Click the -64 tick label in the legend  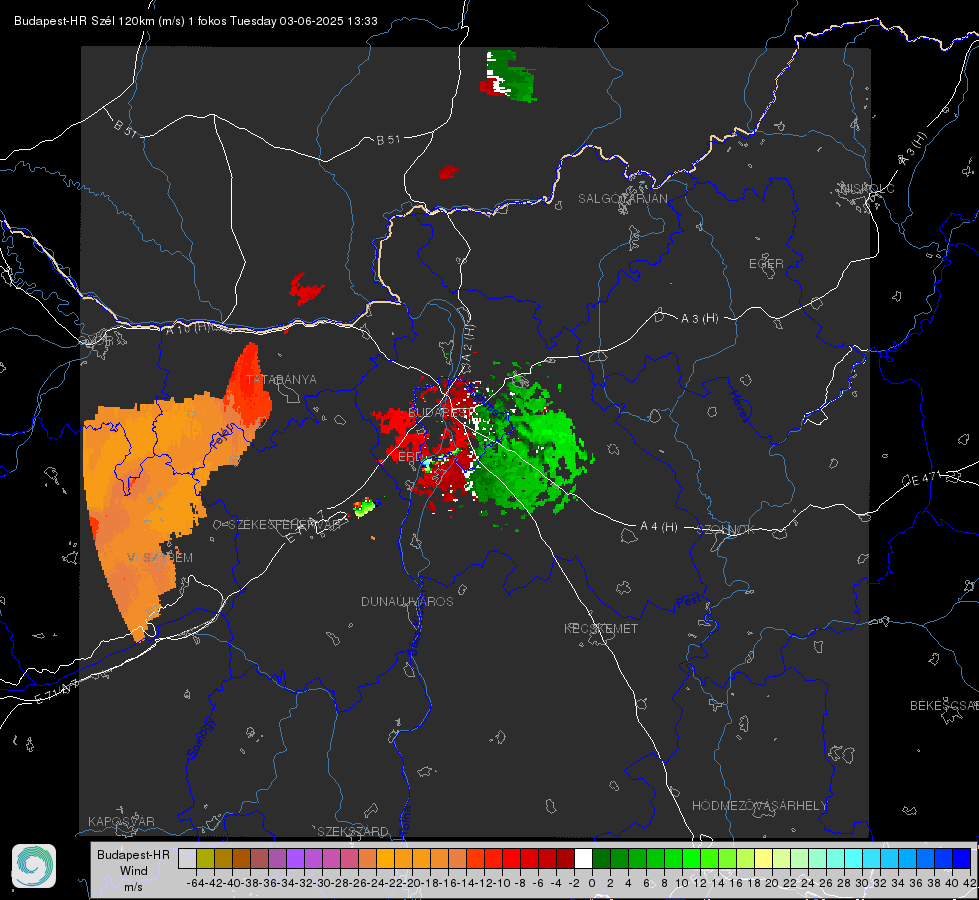[x=196, y=883]
